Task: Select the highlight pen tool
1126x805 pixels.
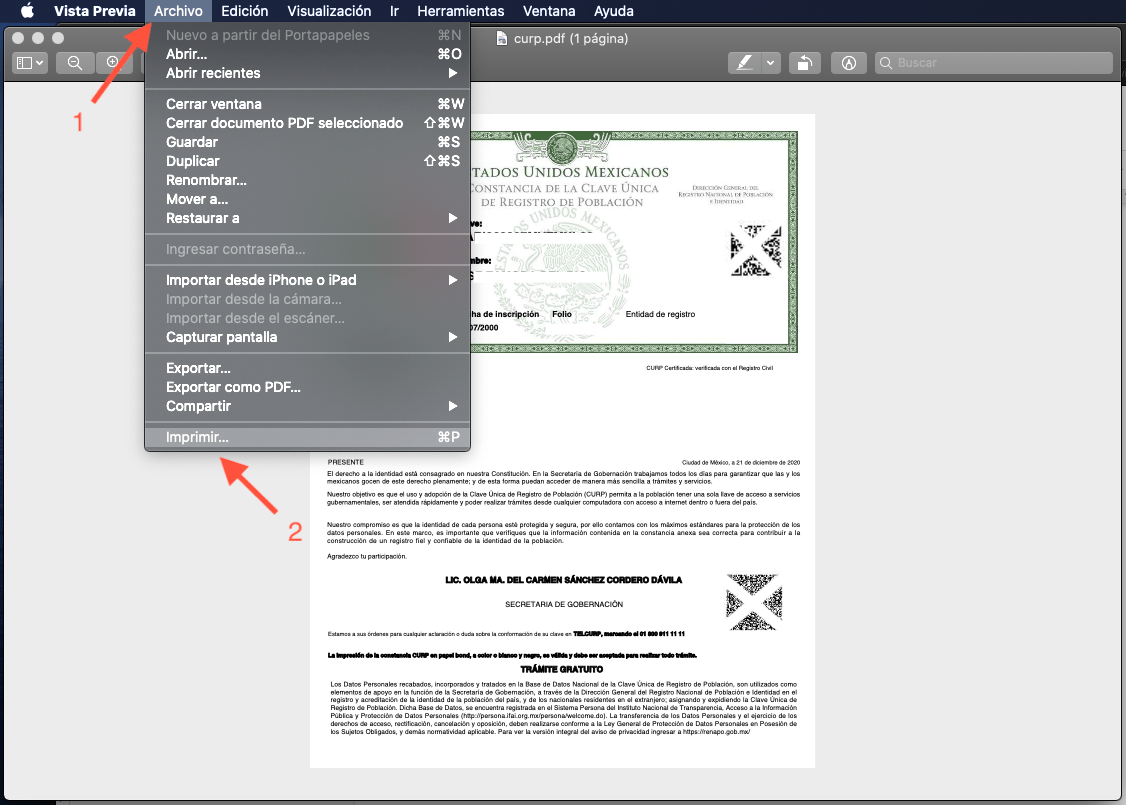Action: pos(743,63)
